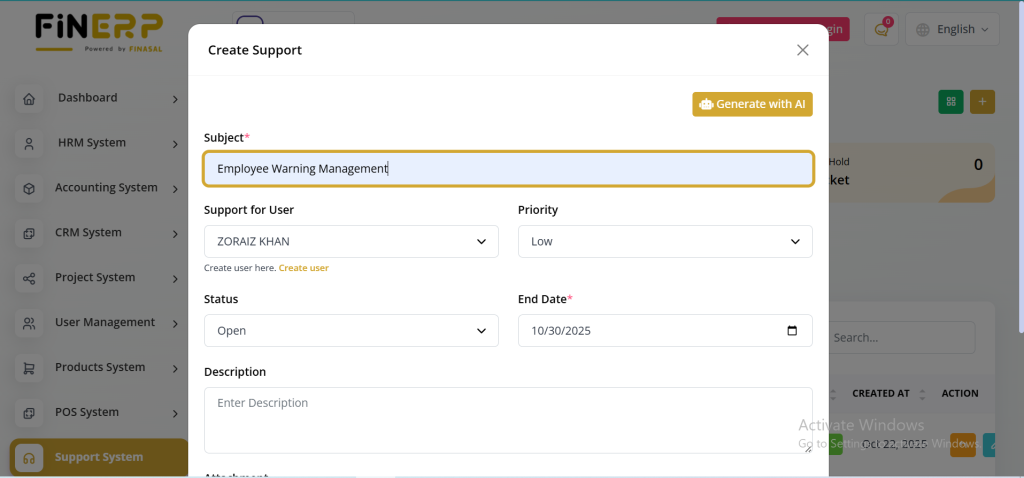Open the English language selector
The width and height of the screenshot is (1024, 478).
click(951, 30)
